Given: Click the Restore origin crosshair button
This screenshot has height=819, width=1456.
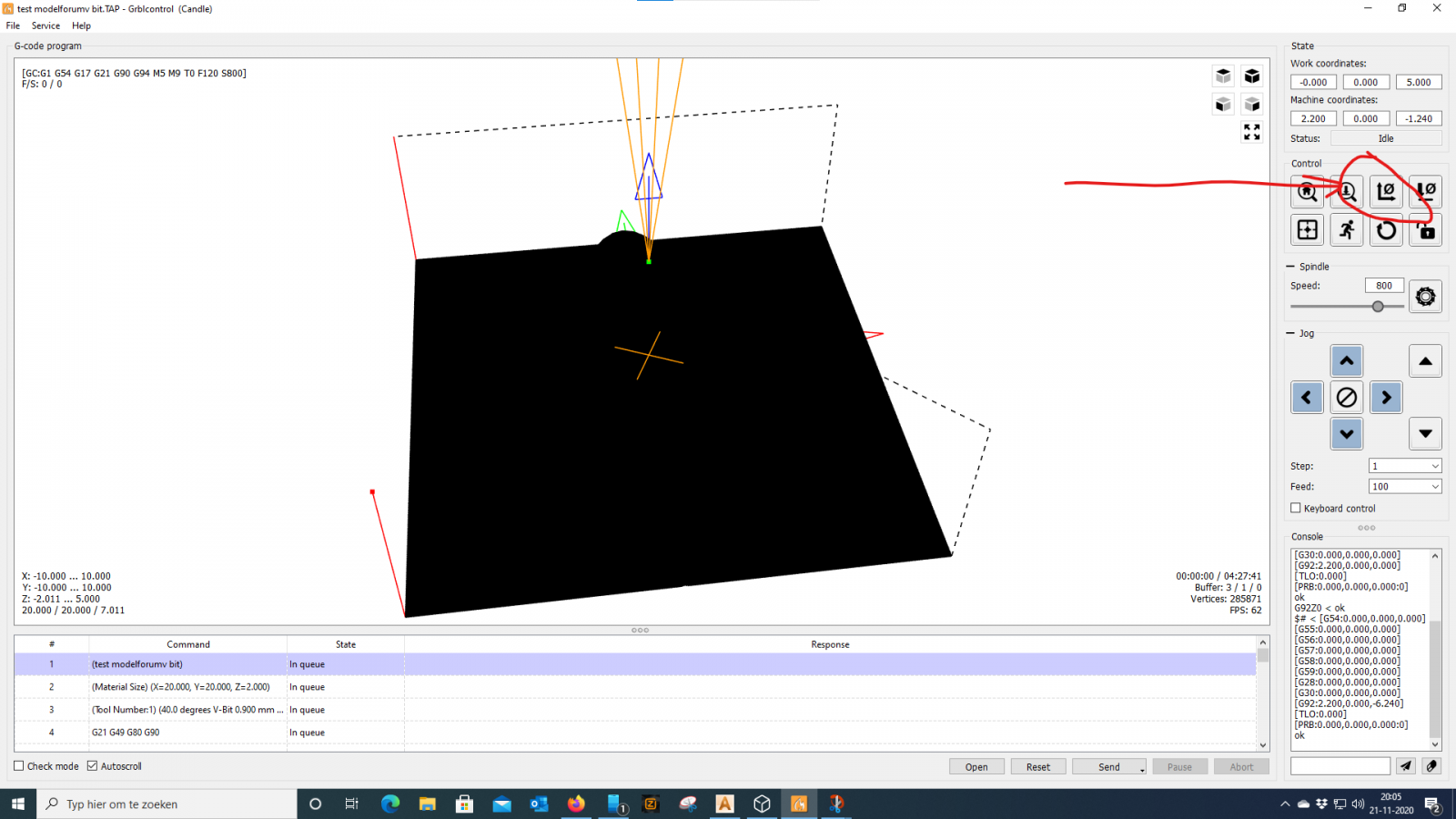Looking at the screenshot, I should tap(1307, 230).
